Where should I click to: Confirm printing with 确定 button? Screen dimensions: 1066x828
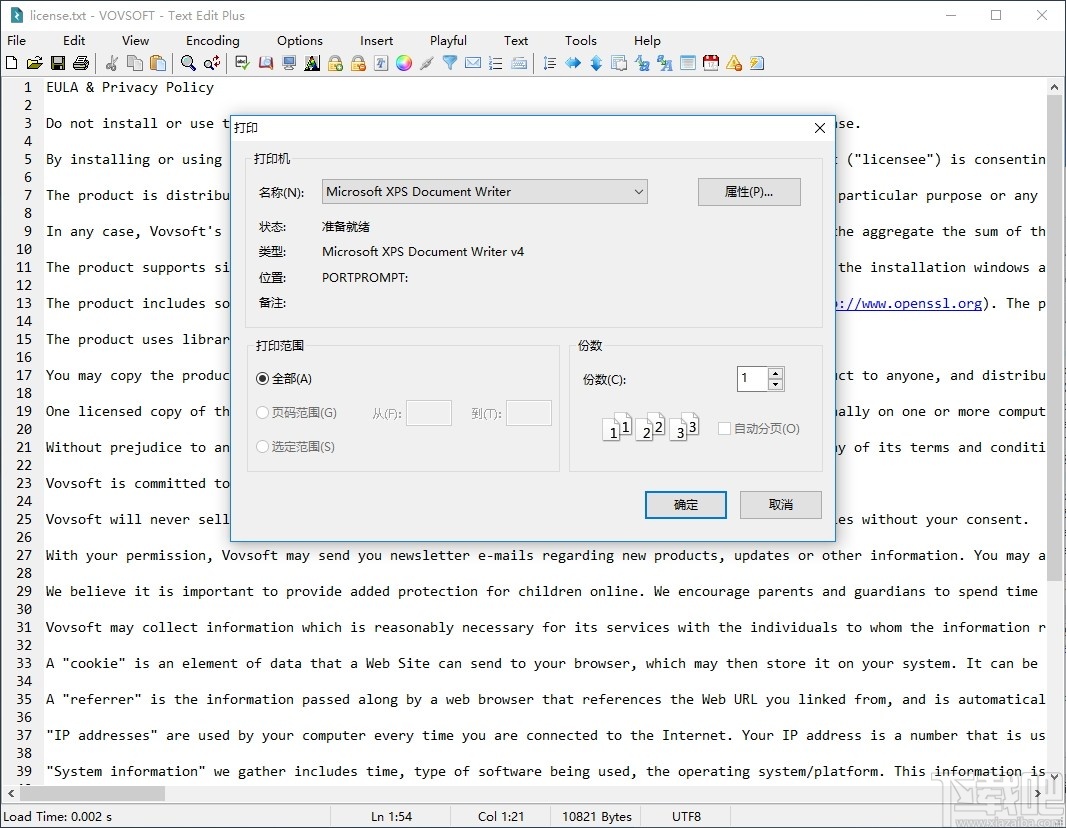click(686, 504)
